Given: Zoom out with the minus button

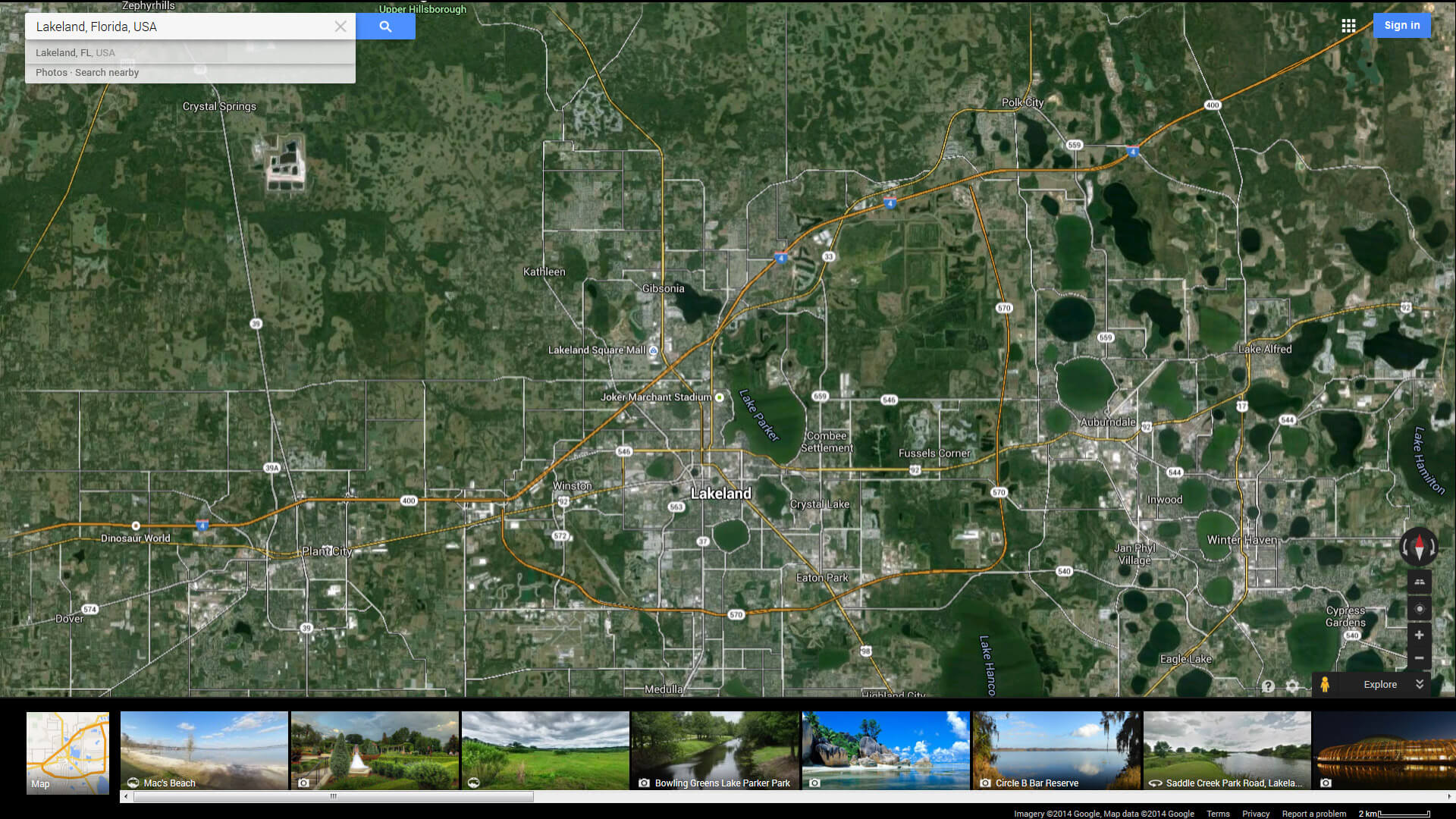Looking at the screenshot, I should pyautogui.click(x=1419, y=658).
